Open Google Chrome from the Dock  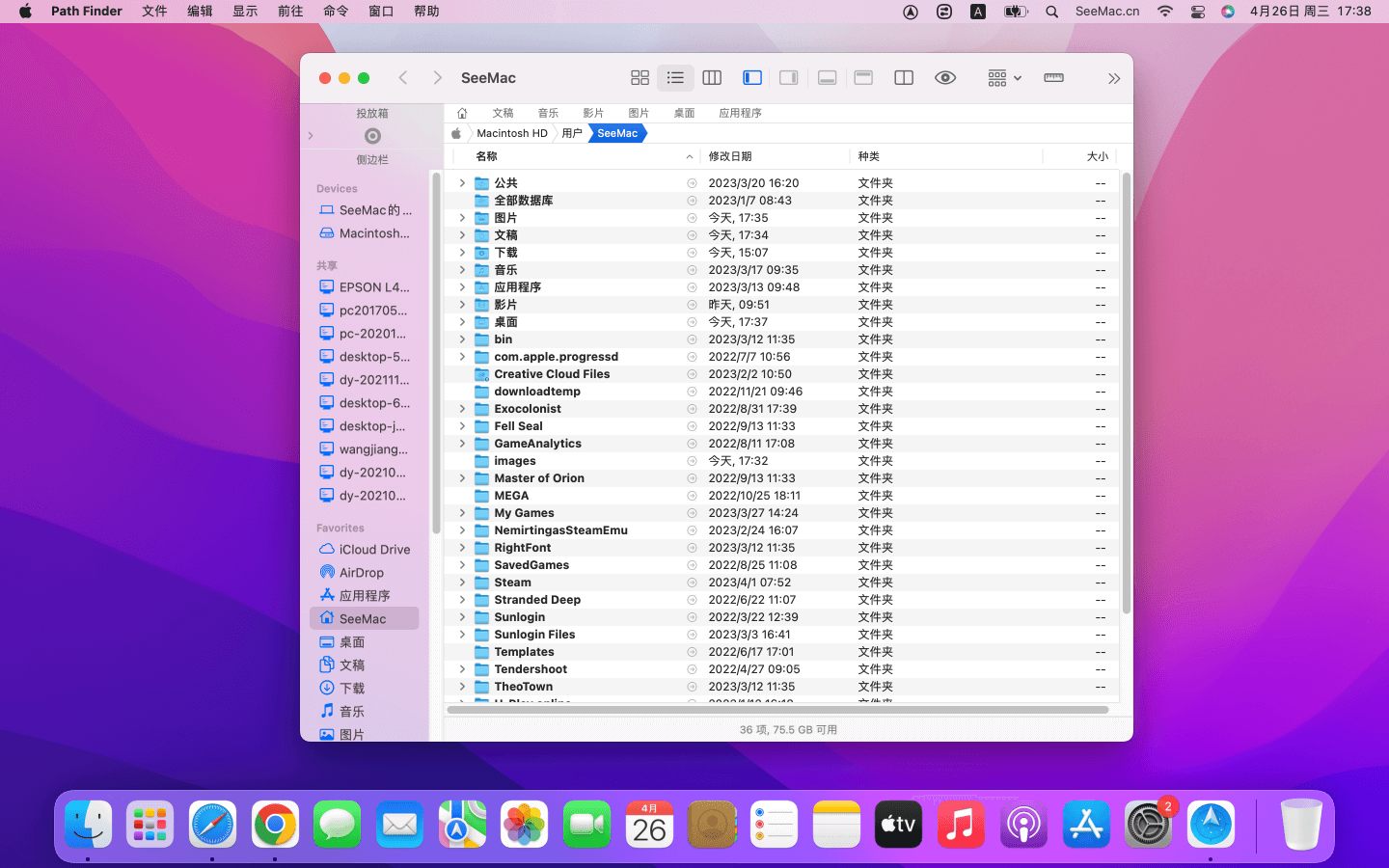click(275, 825)
